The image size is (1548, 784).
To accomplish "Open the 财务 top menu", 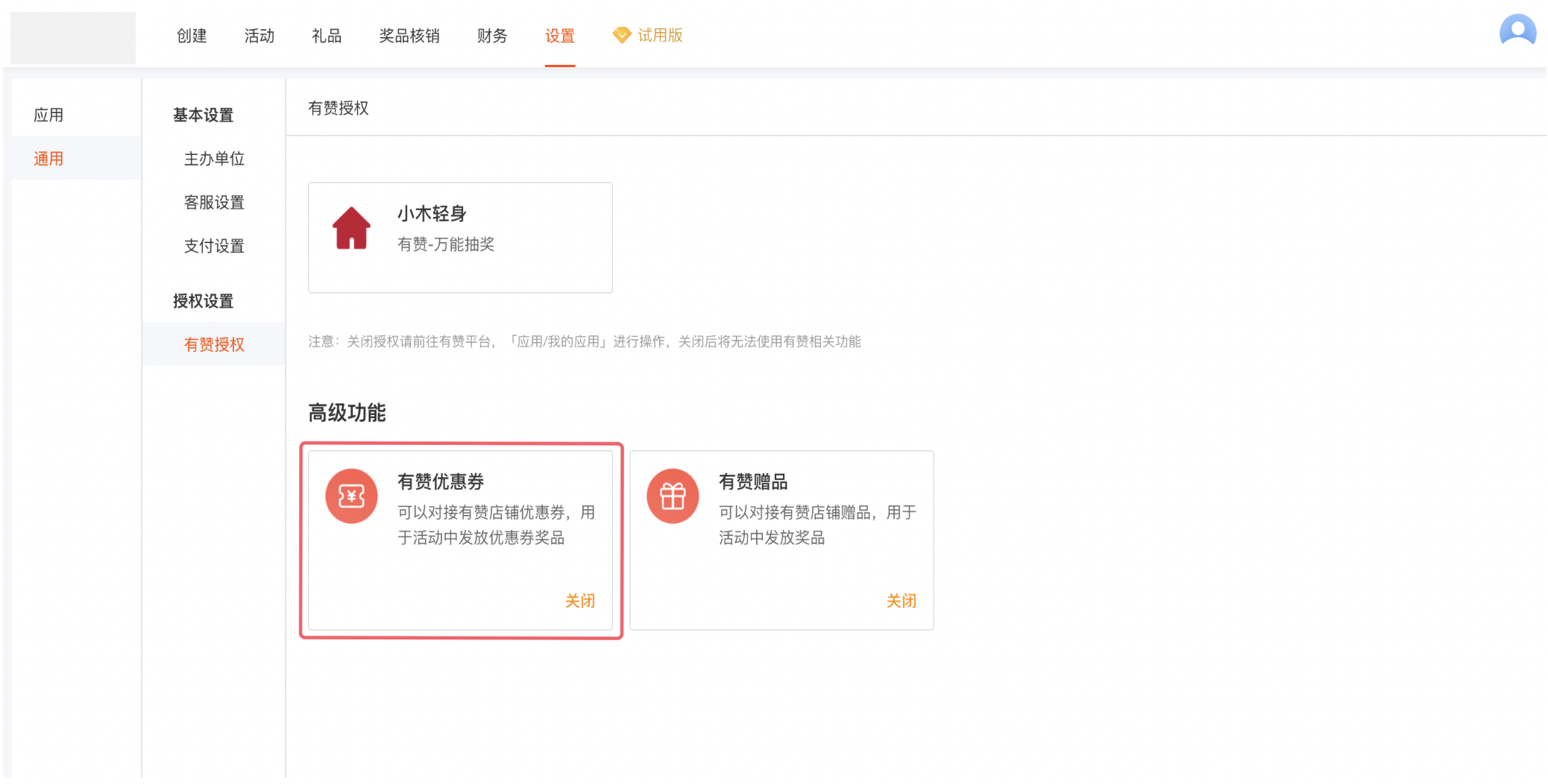I will coord(492,35).
